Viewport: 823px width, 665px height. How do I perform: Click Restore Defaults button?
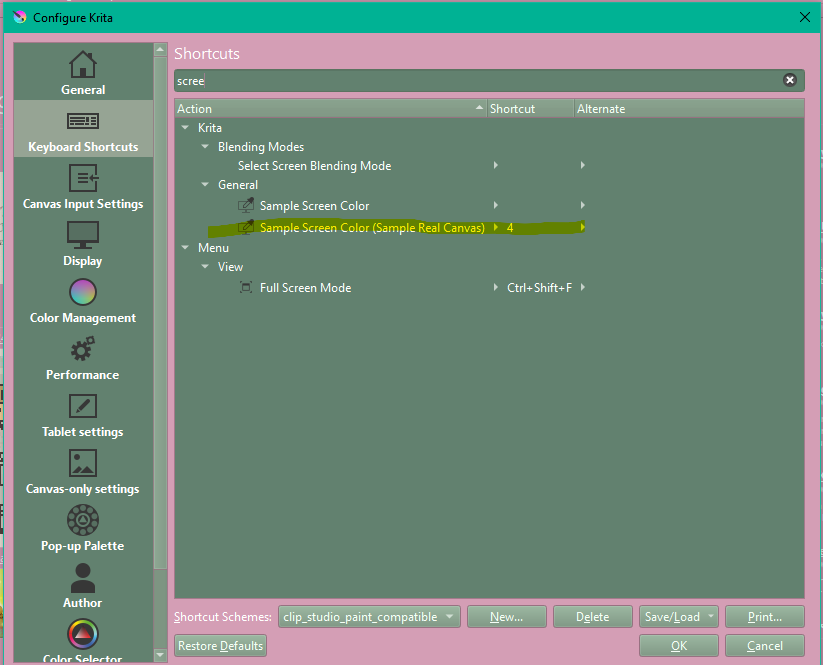coord(220,646)
